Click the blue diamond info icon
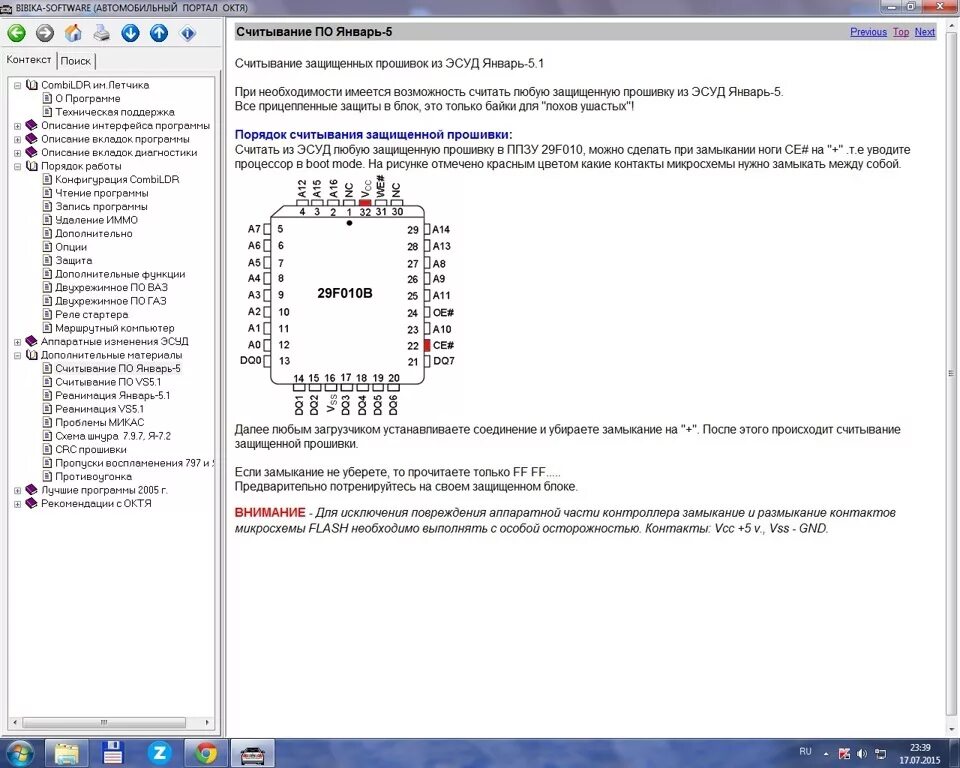 tap(187, 32)
